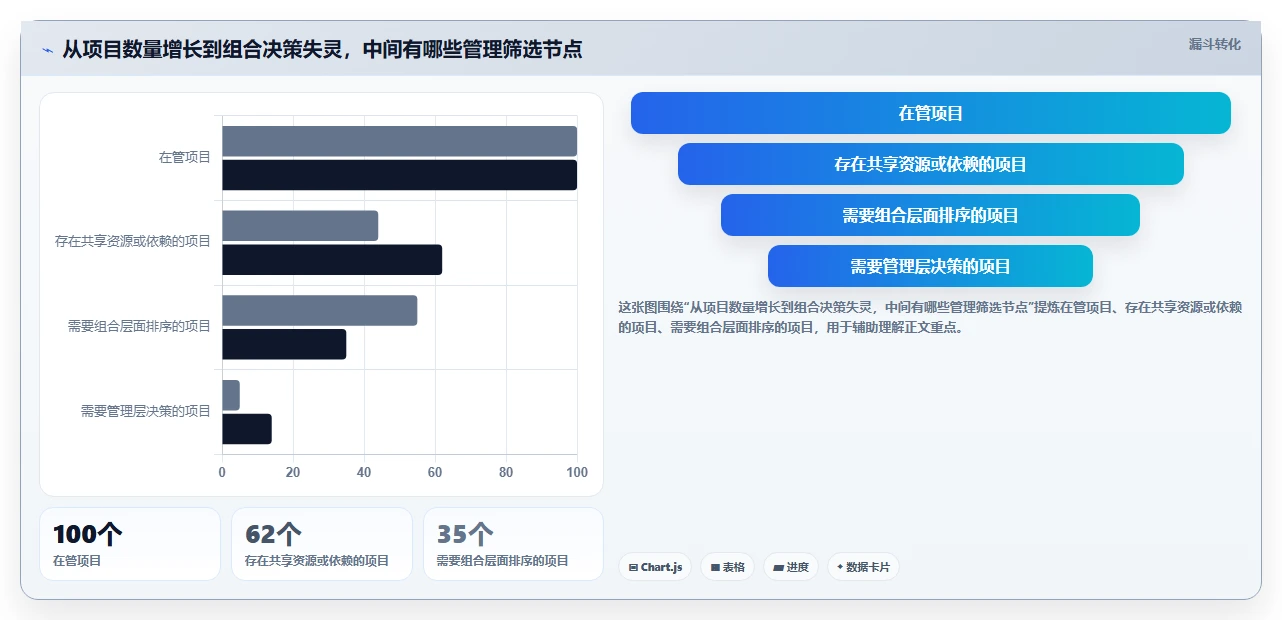Click the 存在共享资源或依赖的项目 axis label in chart
The image size is (1282, 620).
pyautogui.click(x=133, y=241)
